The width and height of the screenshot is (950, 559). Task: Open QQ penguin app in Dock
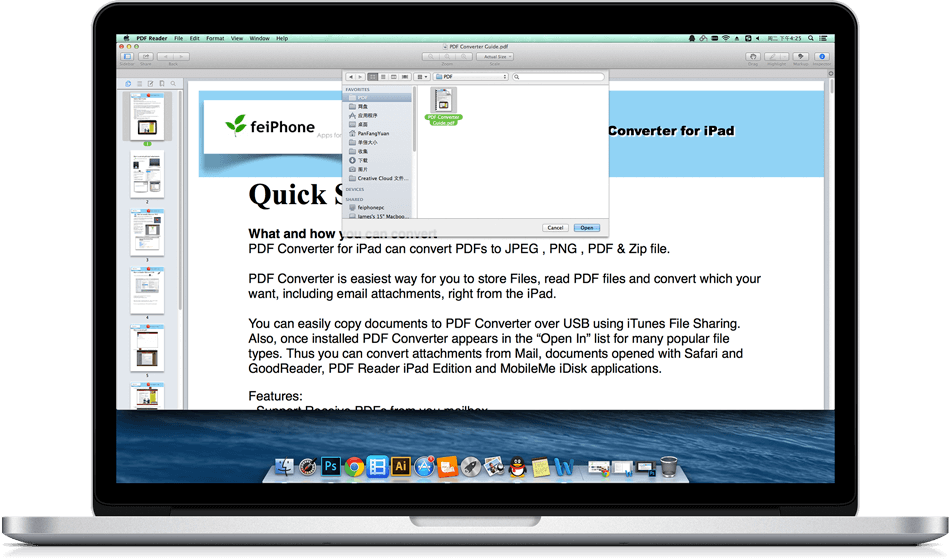coord(517,467)
